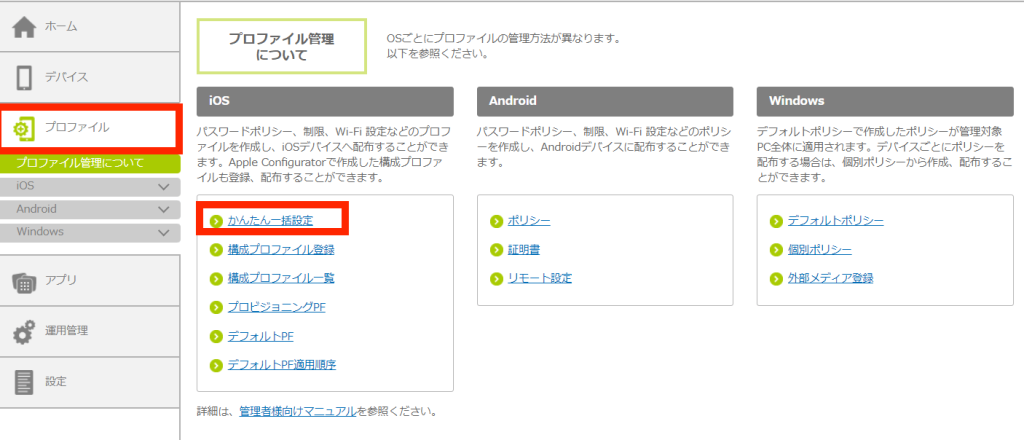This screenshot has height=440, width=1024.
Task: Click the 運用管理 gears icon
Action: click(x=24, y=331)
